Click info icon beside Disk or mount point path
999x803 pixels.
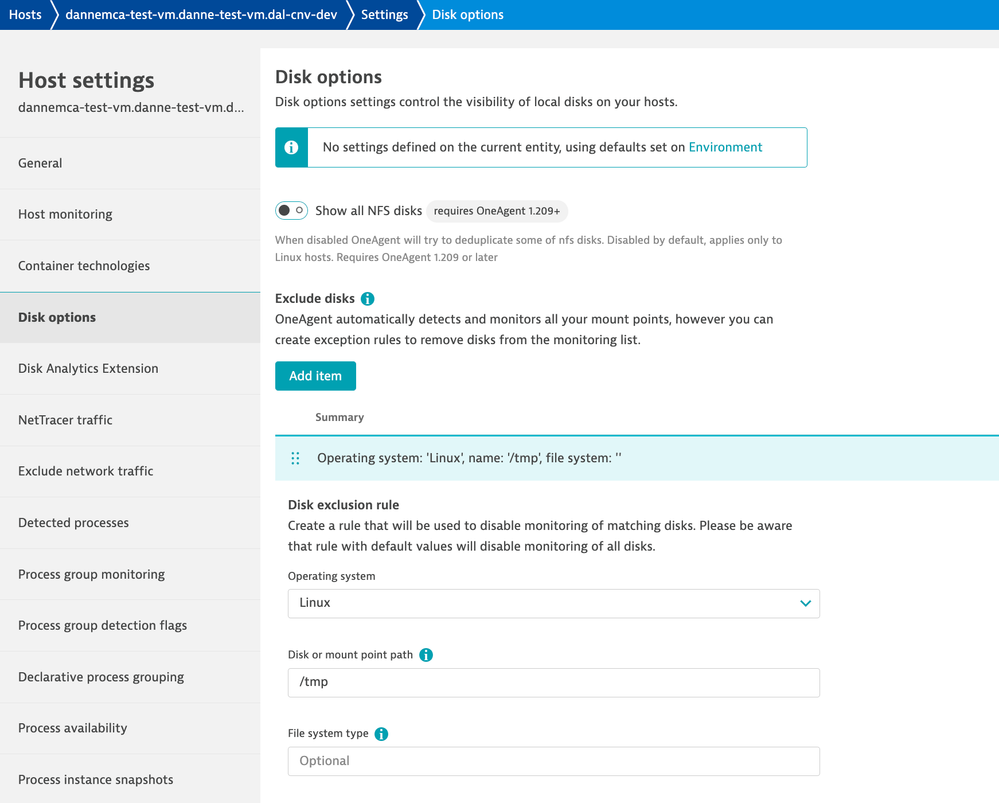click(x=426, y=655)
